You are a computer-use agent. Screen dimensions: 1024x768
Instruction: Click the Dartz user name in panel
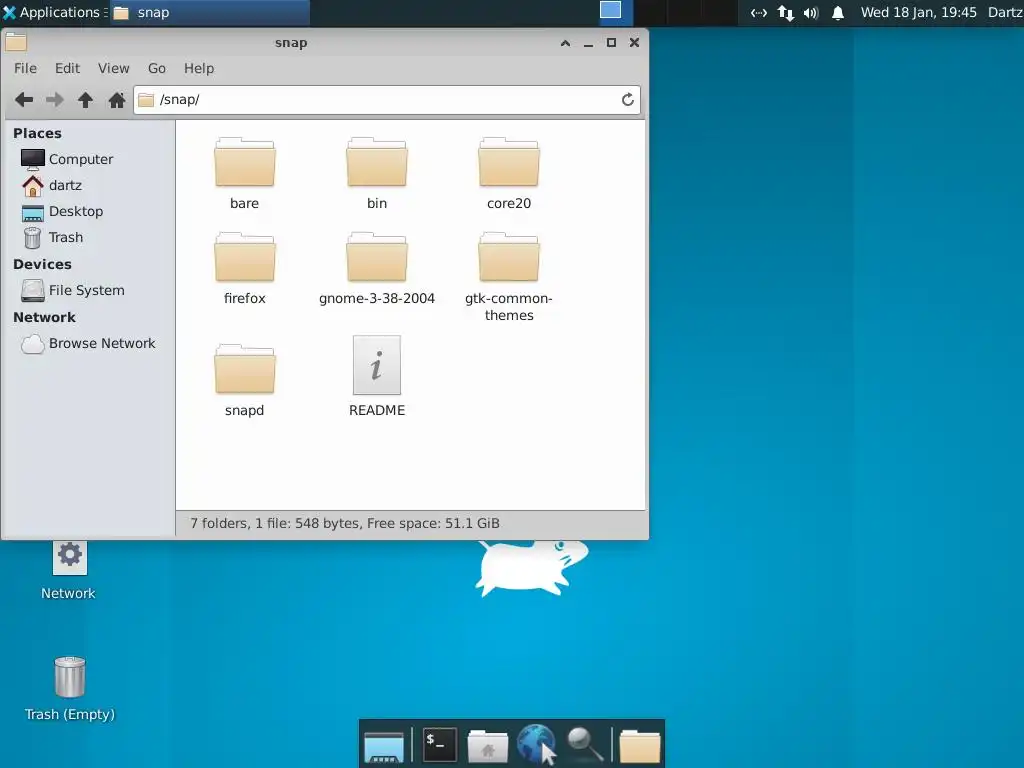[x=1005, y=12]
